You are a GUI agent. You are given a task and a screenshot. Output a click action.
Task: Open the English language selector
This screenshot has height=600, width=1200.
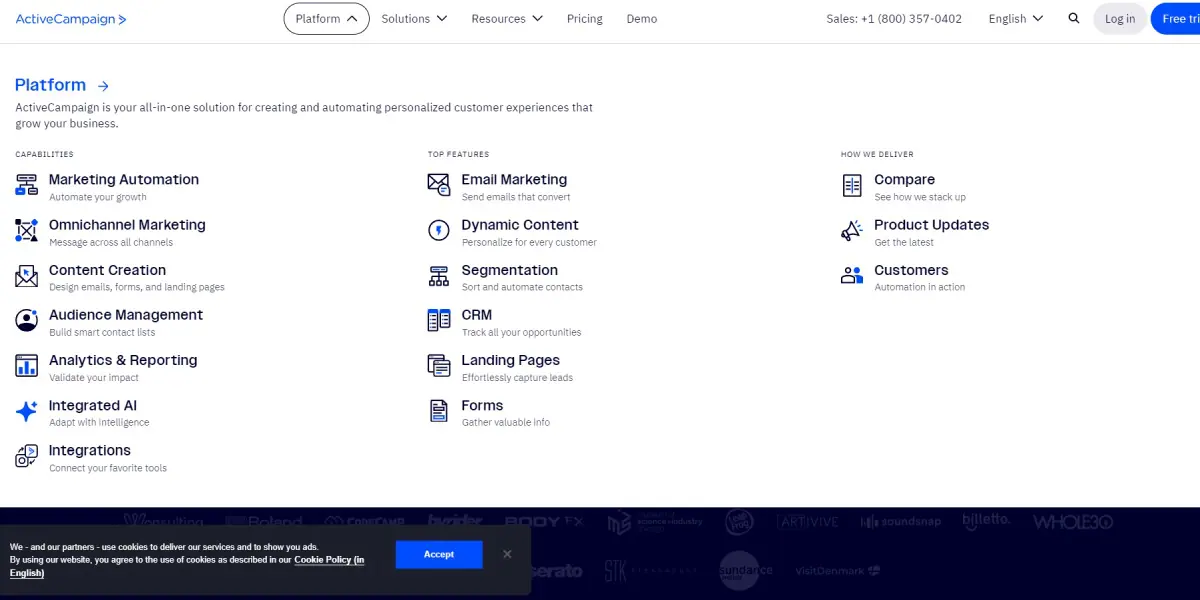coord(1015,19)
